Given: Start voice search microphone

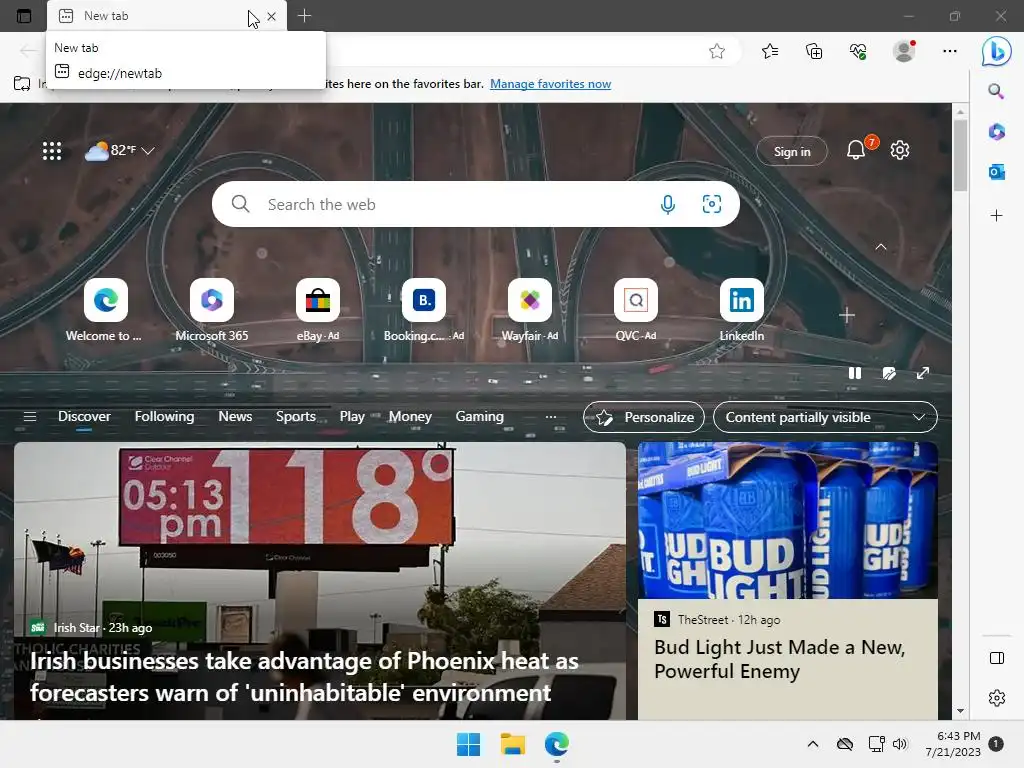Looking at the screenshot, I should coord(667,204).
